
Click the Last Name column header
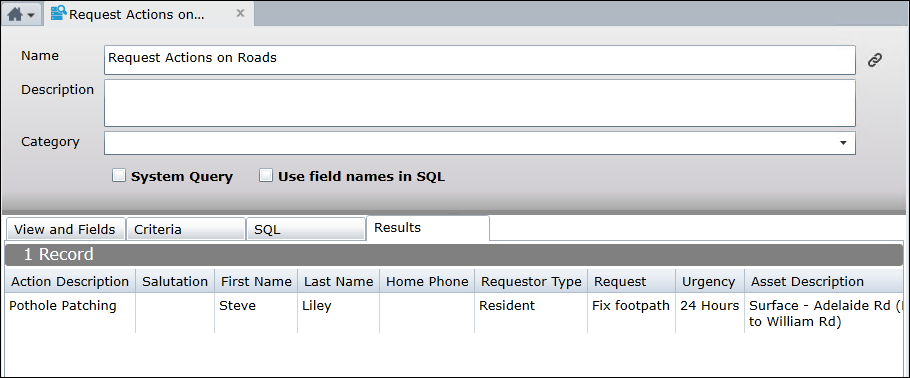click(339, 282)
